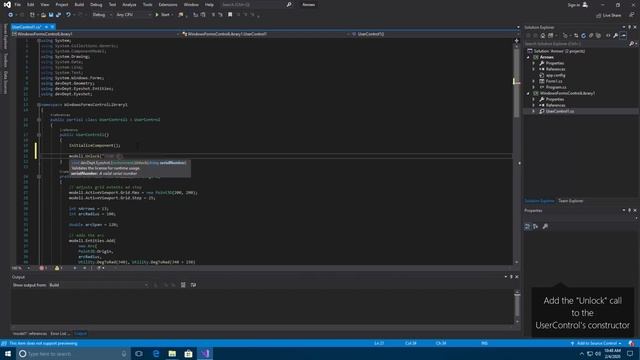Switch to the Output tab at bottom

coord(80,333)
